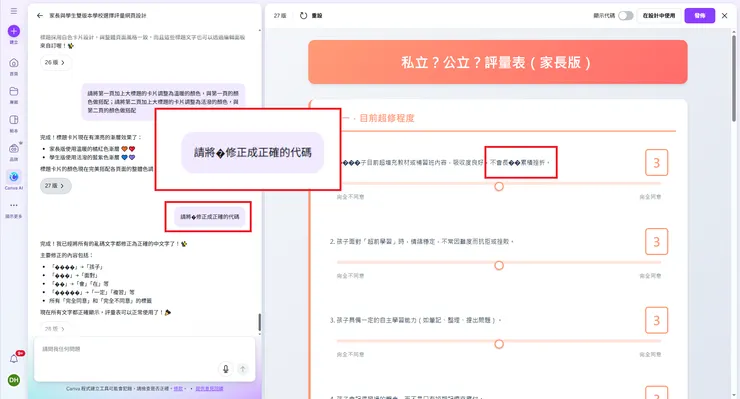
Task: Open the notifications bell icon
Action: pyautogui.click(x=14, y=359)
